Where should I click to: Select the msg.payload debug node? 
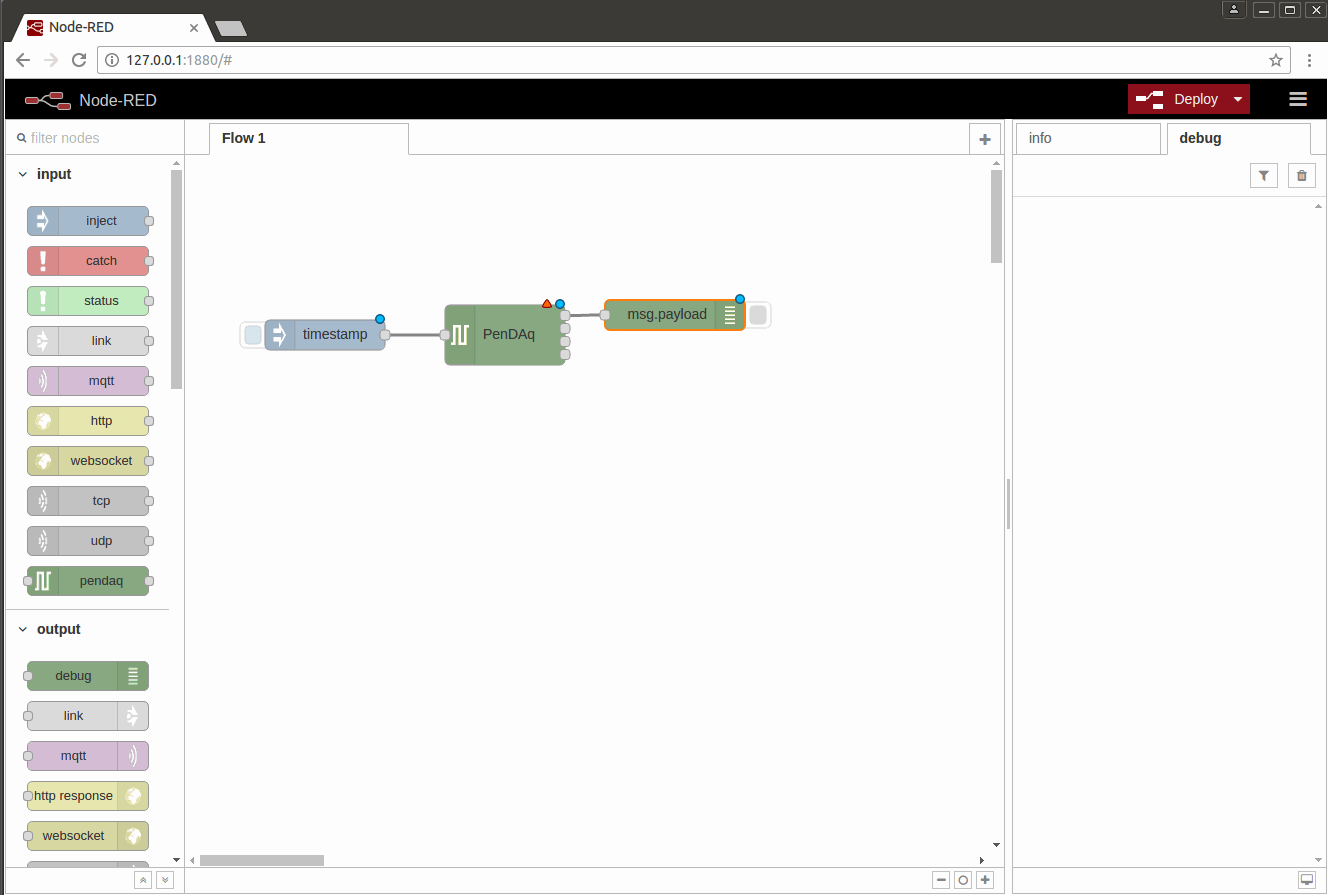pos(675,315)
